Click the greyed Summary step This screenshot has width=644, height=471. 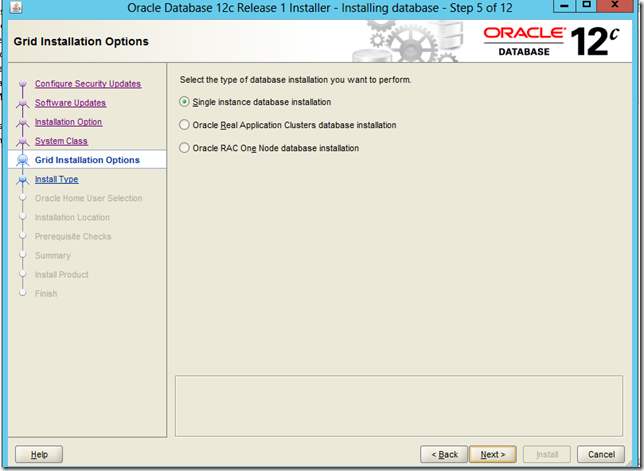pos(53,255)
